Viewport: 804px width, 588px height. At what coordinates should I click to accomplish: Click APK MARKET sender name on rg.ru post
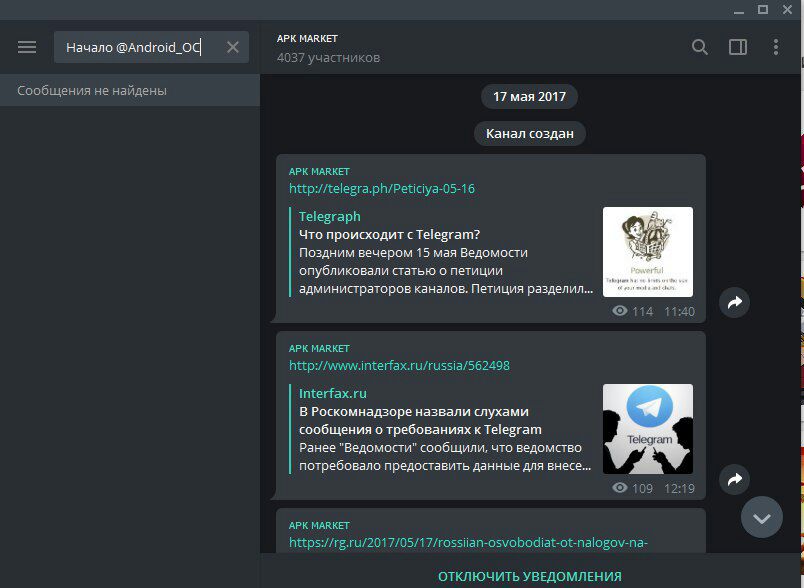tap(319, 525)
